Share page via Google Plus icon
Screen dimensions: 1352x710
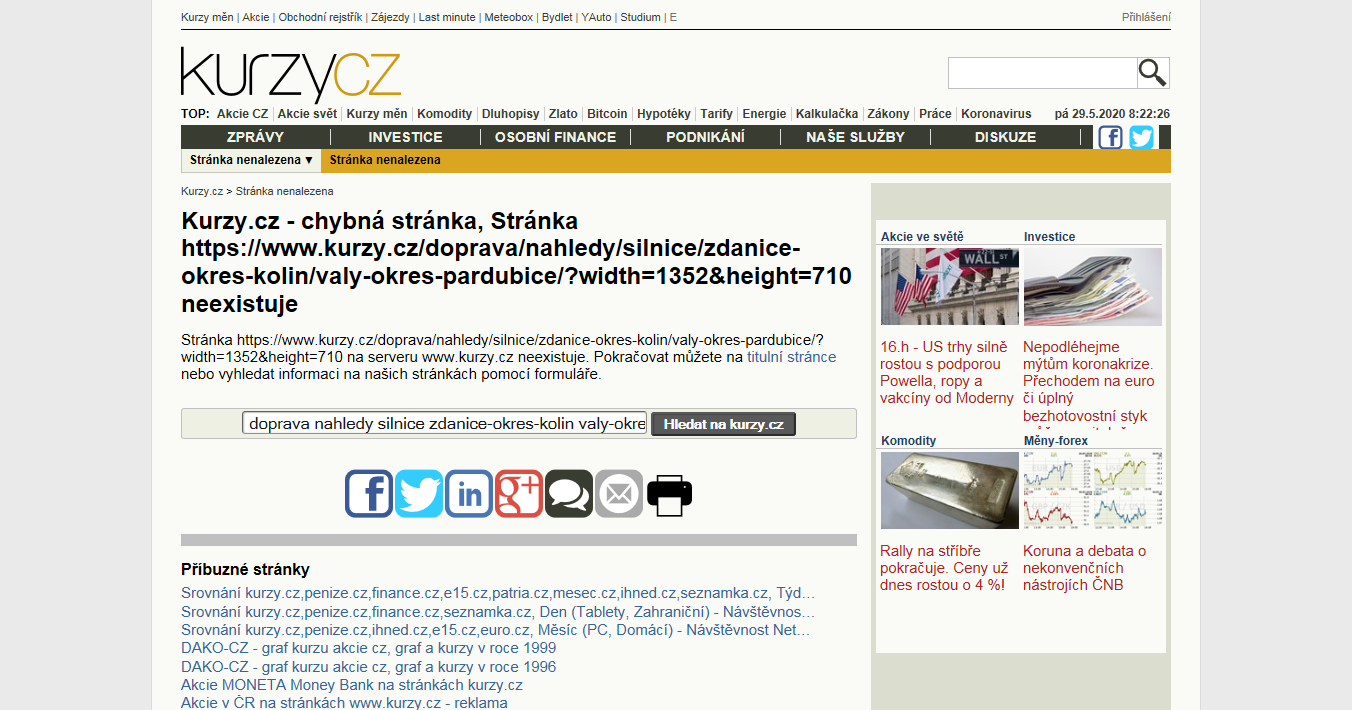519,494
